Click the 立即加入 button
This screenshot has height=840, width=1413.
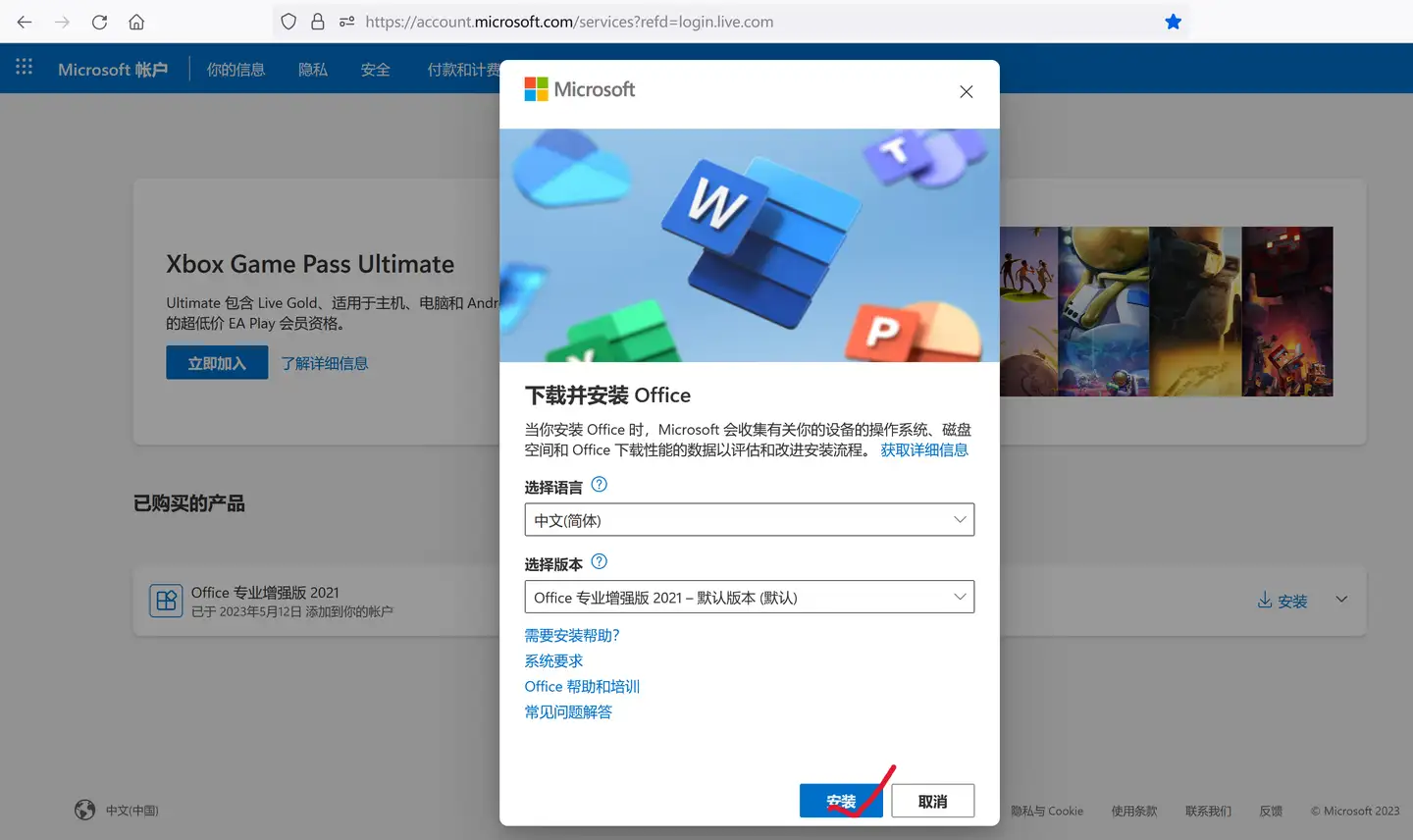point(217,362)
